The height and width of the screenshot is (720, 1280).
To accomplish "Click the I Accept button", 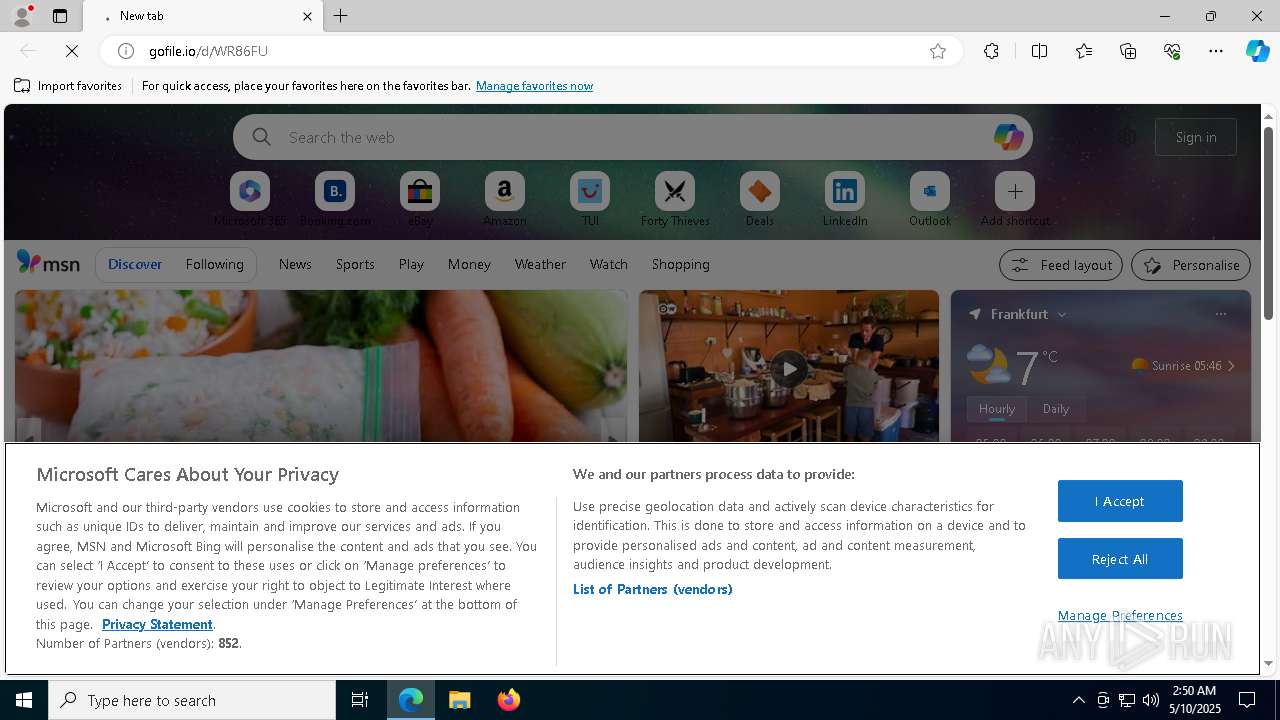I will (1120, 501).
